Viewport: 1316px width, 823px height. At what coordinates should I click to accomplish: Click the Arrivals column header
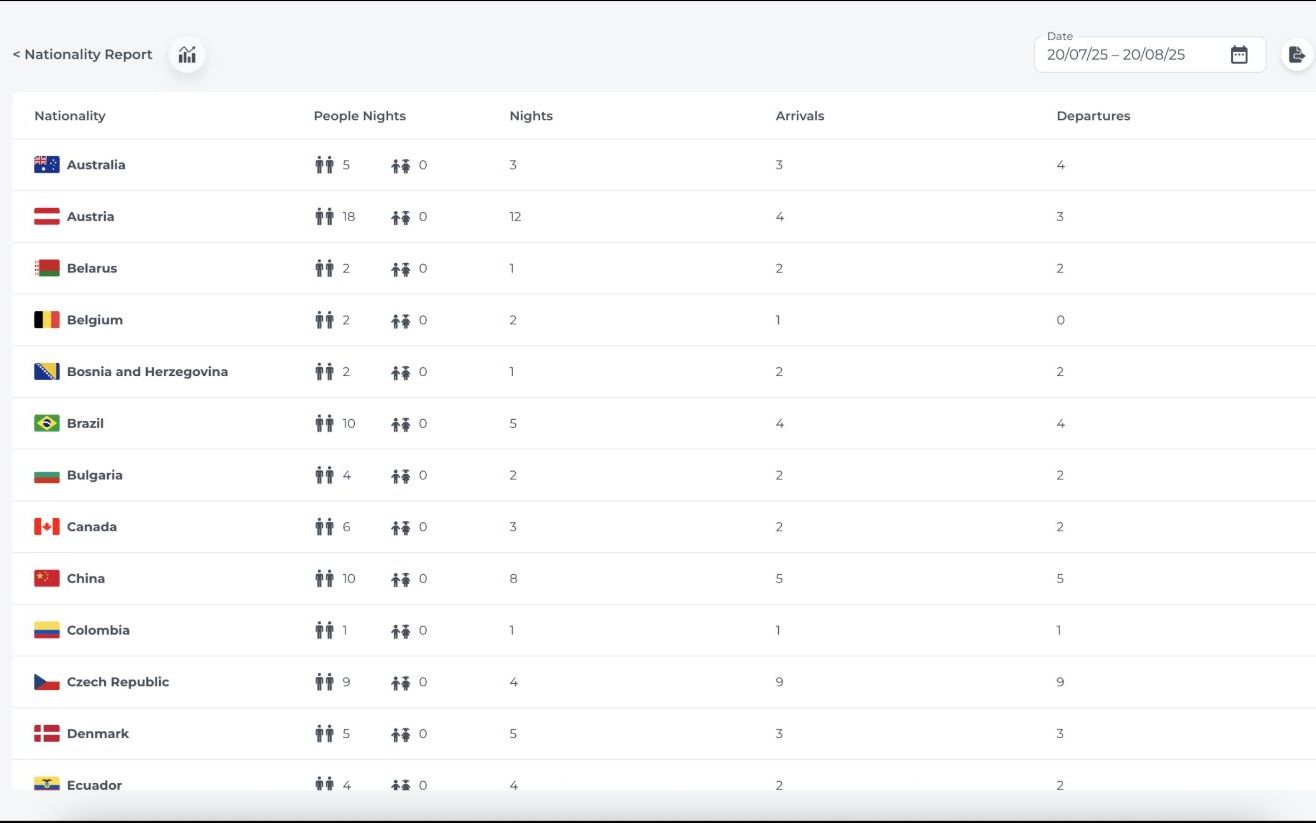tap(800, 116)
